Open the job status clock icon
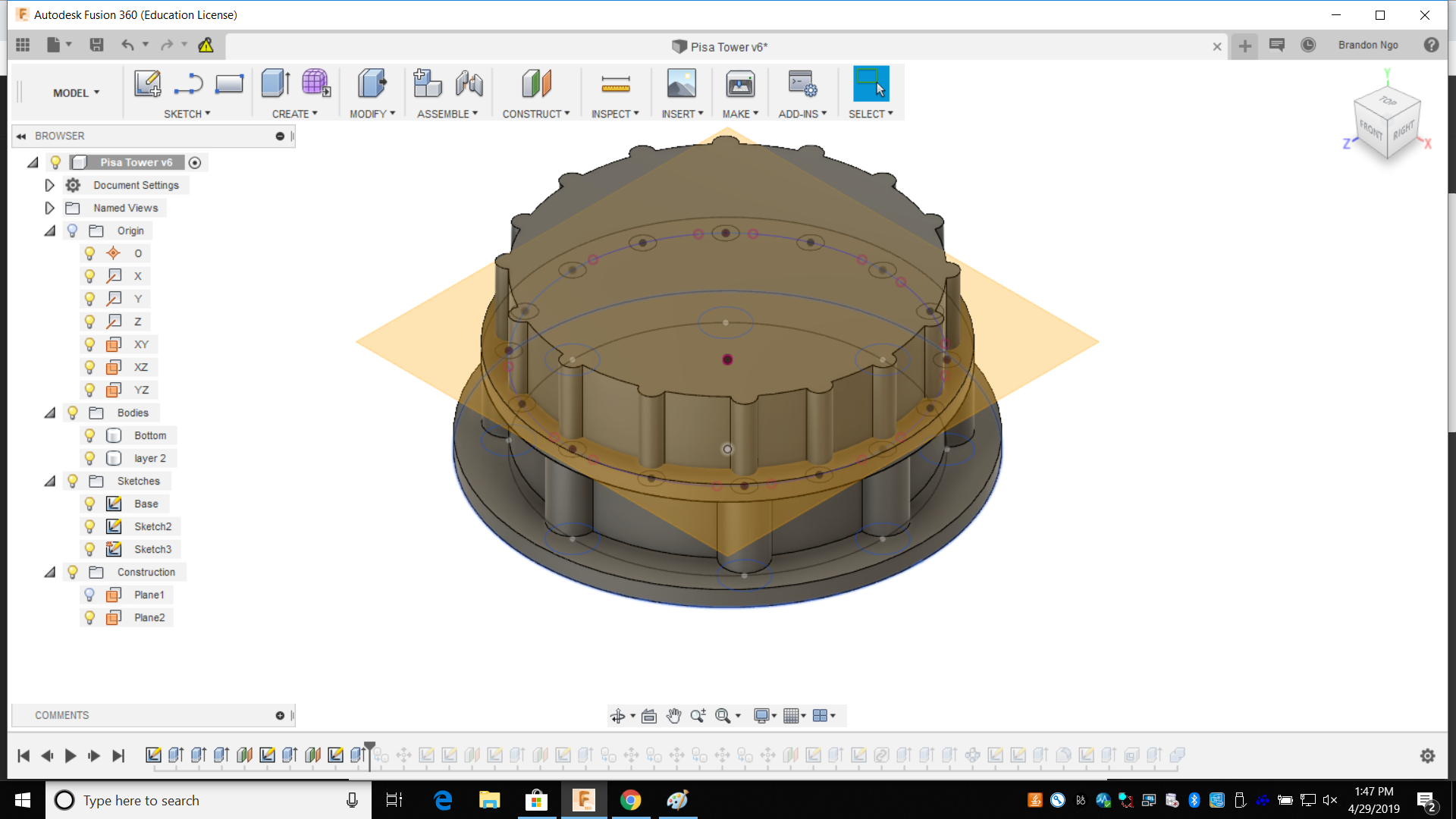1456x819 pixels. [1308, 45]
